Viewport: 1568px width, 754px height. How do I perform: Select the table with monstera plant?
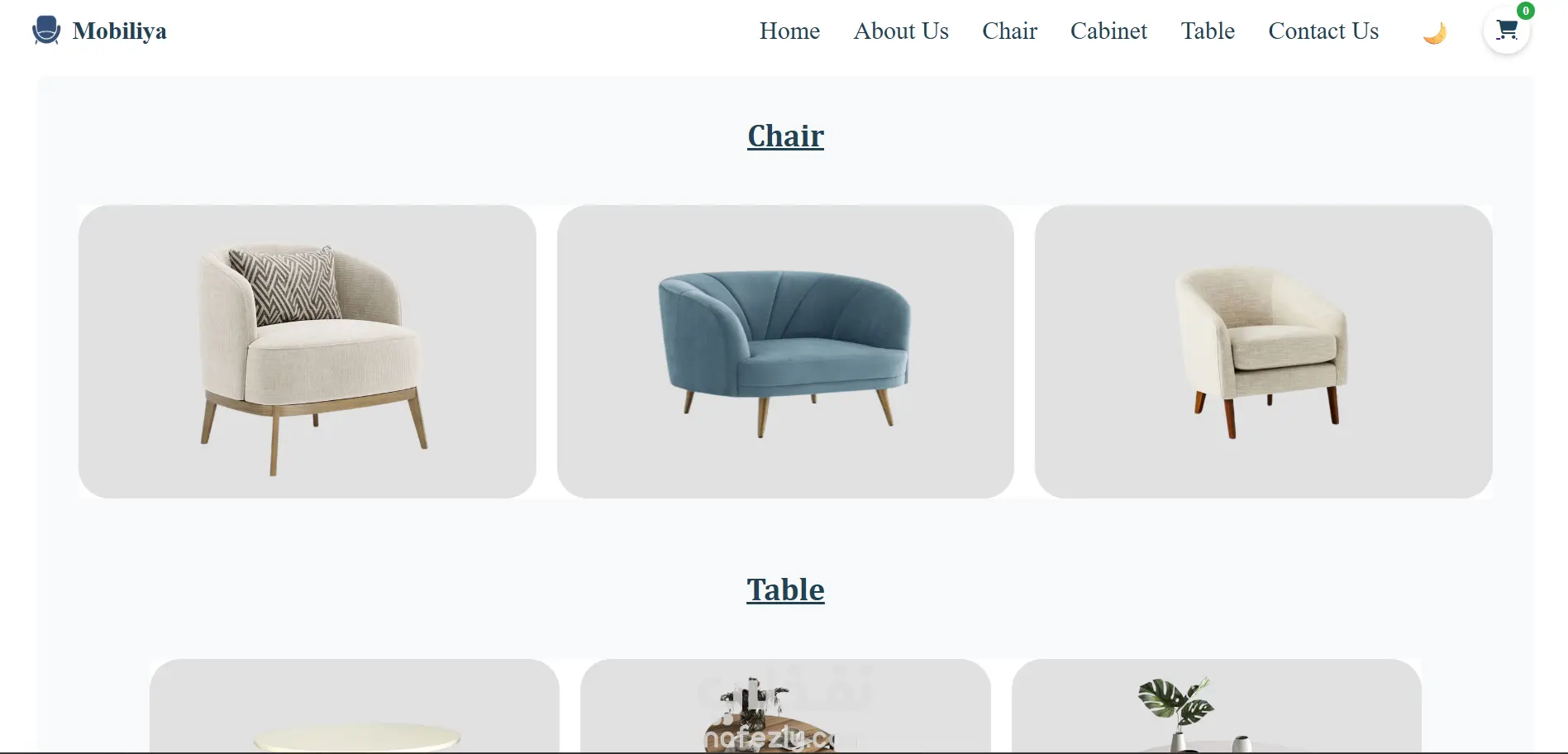pyautogui.click(x=1217, y=706)
